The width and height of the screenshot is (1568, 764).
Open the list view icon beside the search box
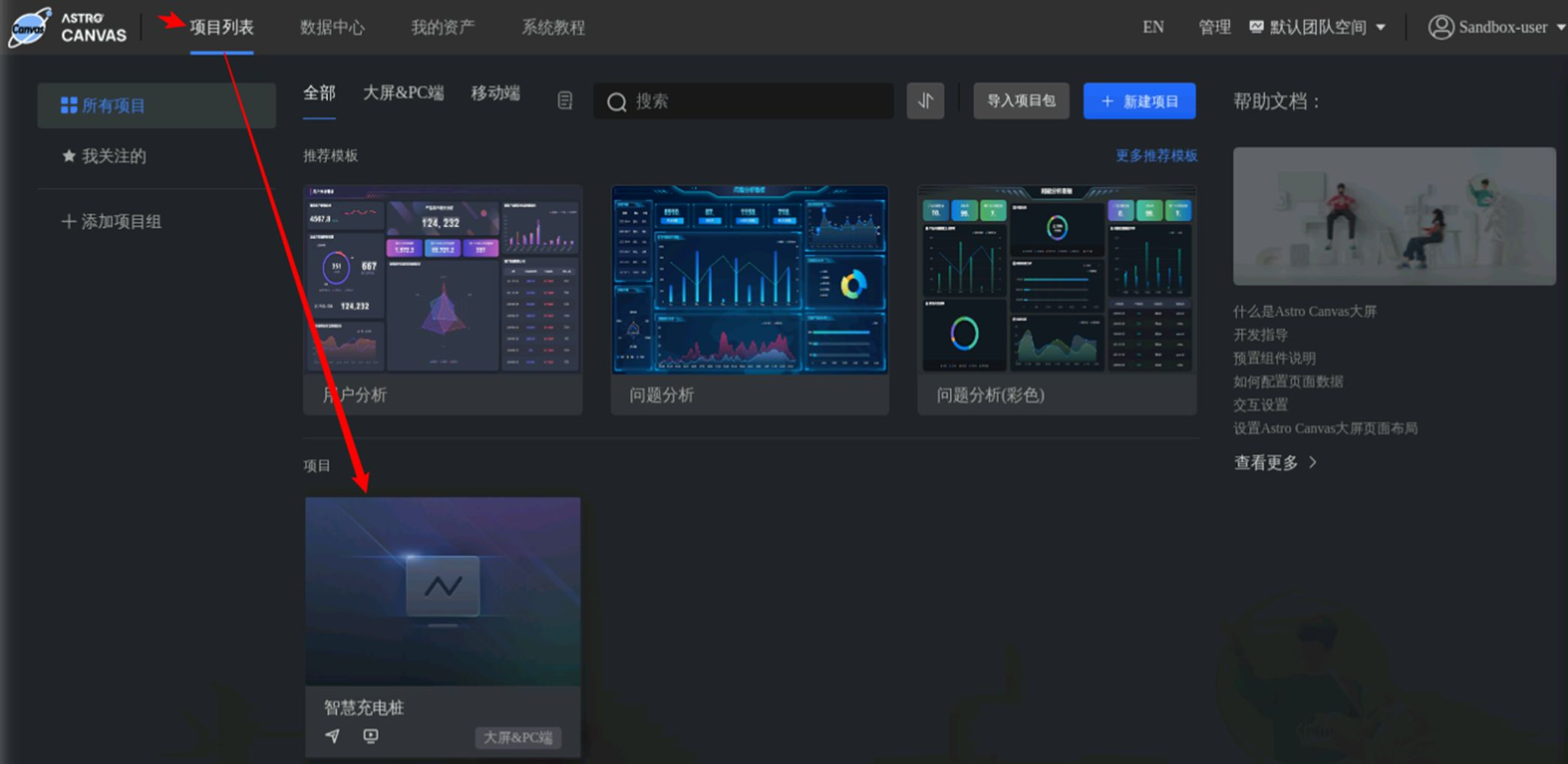tap(565, 101)
